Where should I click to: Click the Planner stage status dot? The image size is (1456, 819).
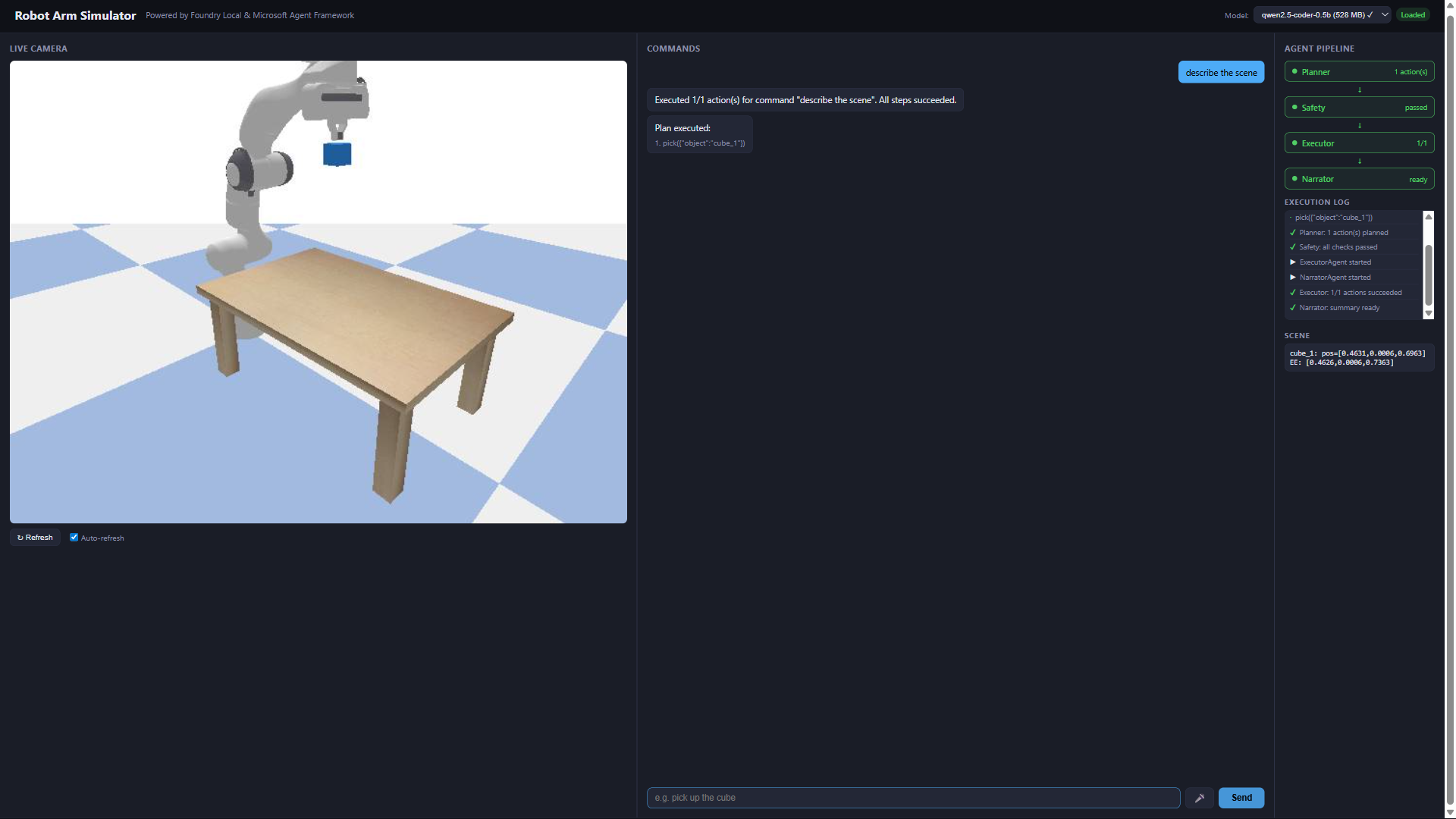1294,72
